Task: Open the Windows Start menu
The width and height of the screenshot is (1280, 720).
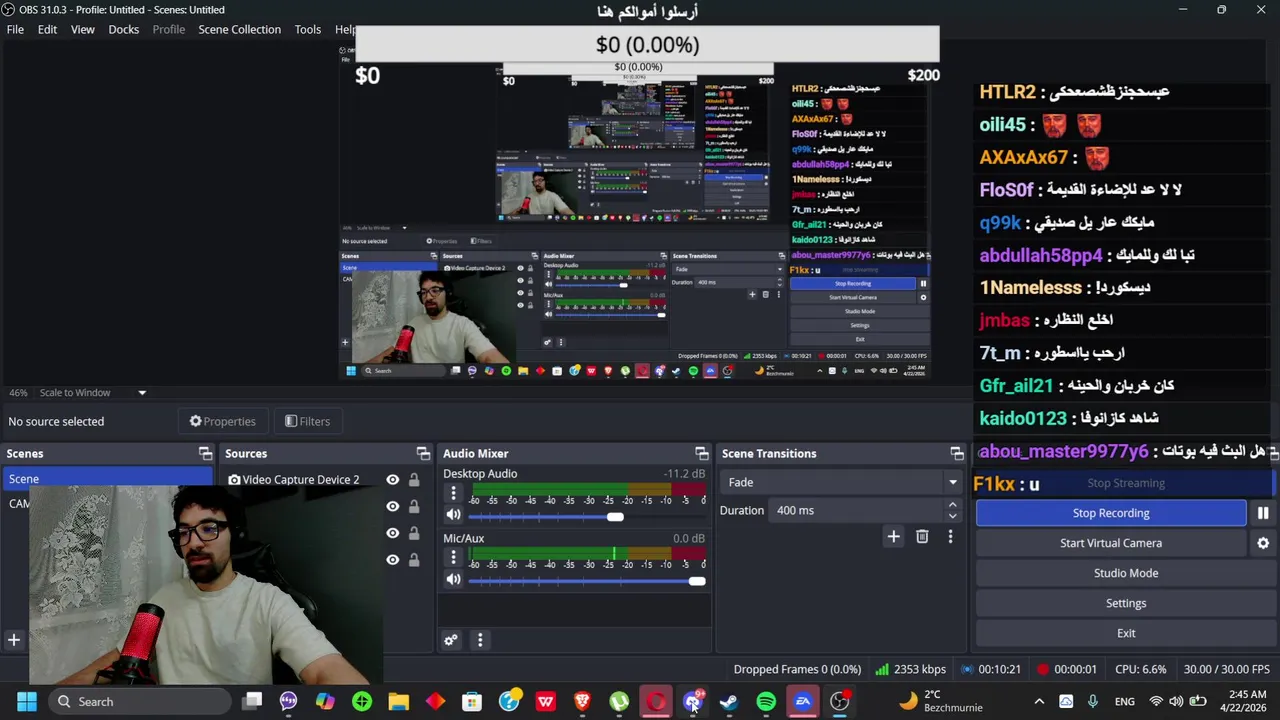Action: (x=26, y=701)
